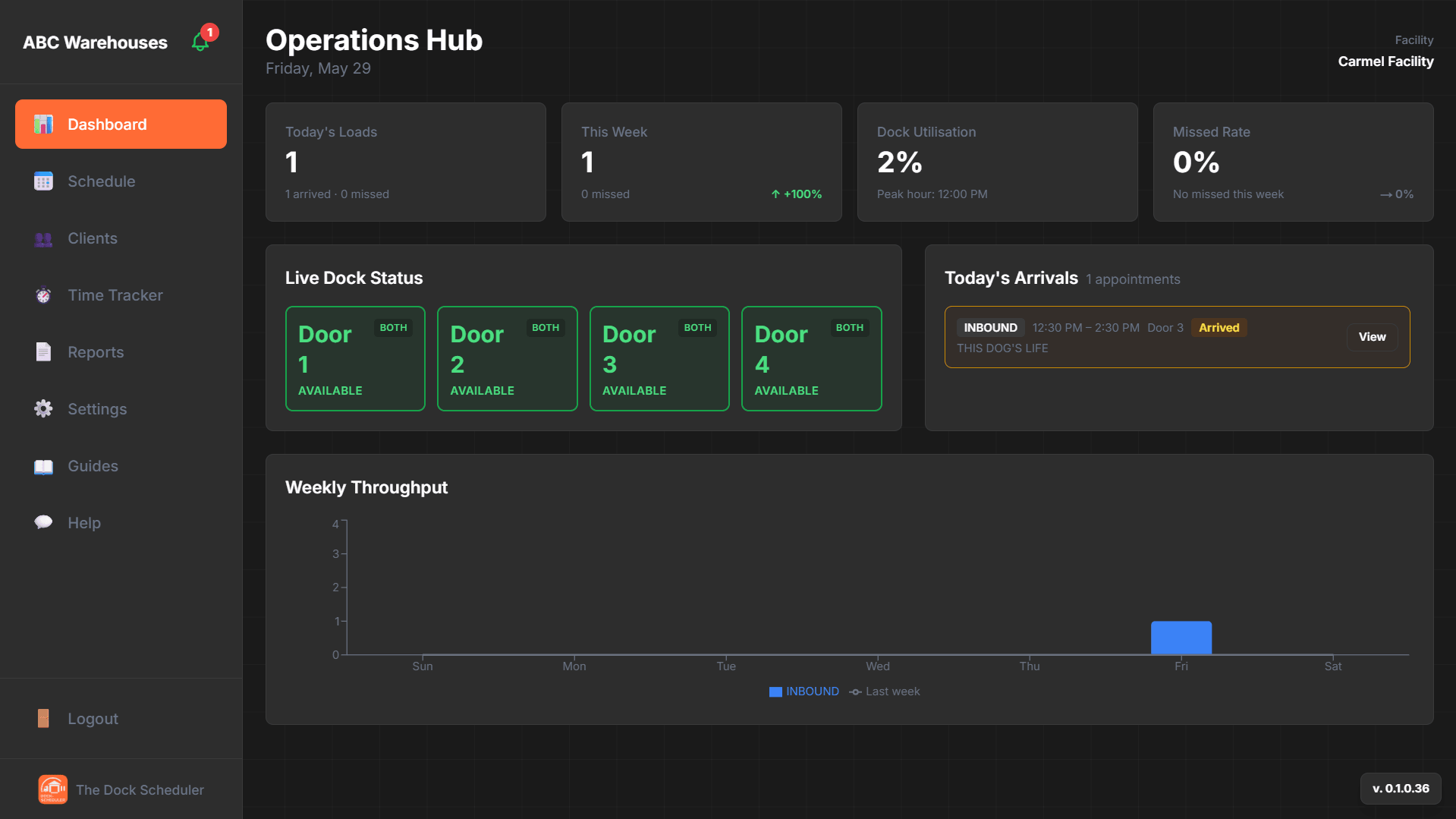Click the Friday inbound bar in chart

click(1181, 638)
